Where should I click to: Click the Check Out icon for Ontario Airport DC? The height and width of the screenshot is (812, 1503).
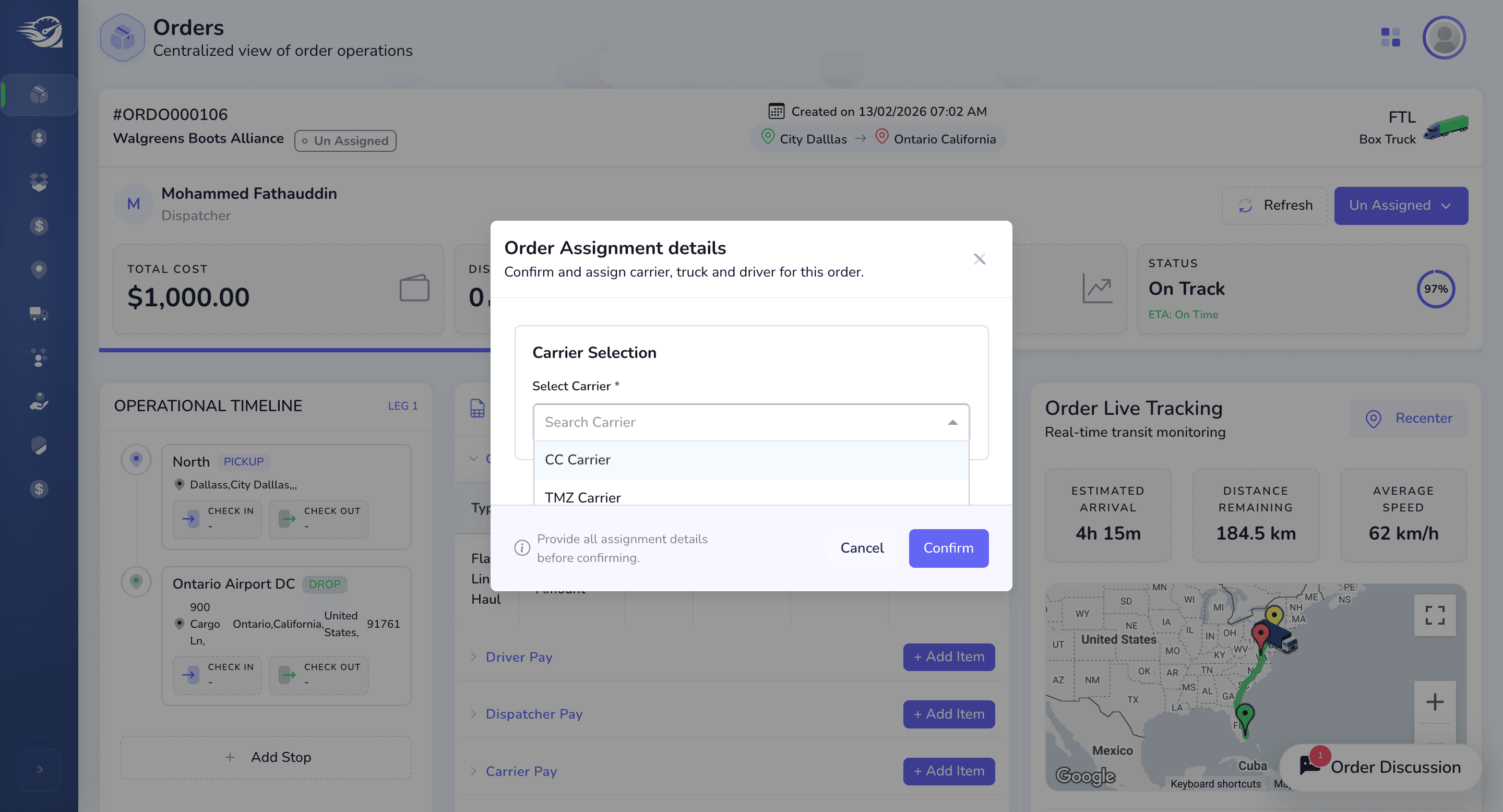click(287, 675)
